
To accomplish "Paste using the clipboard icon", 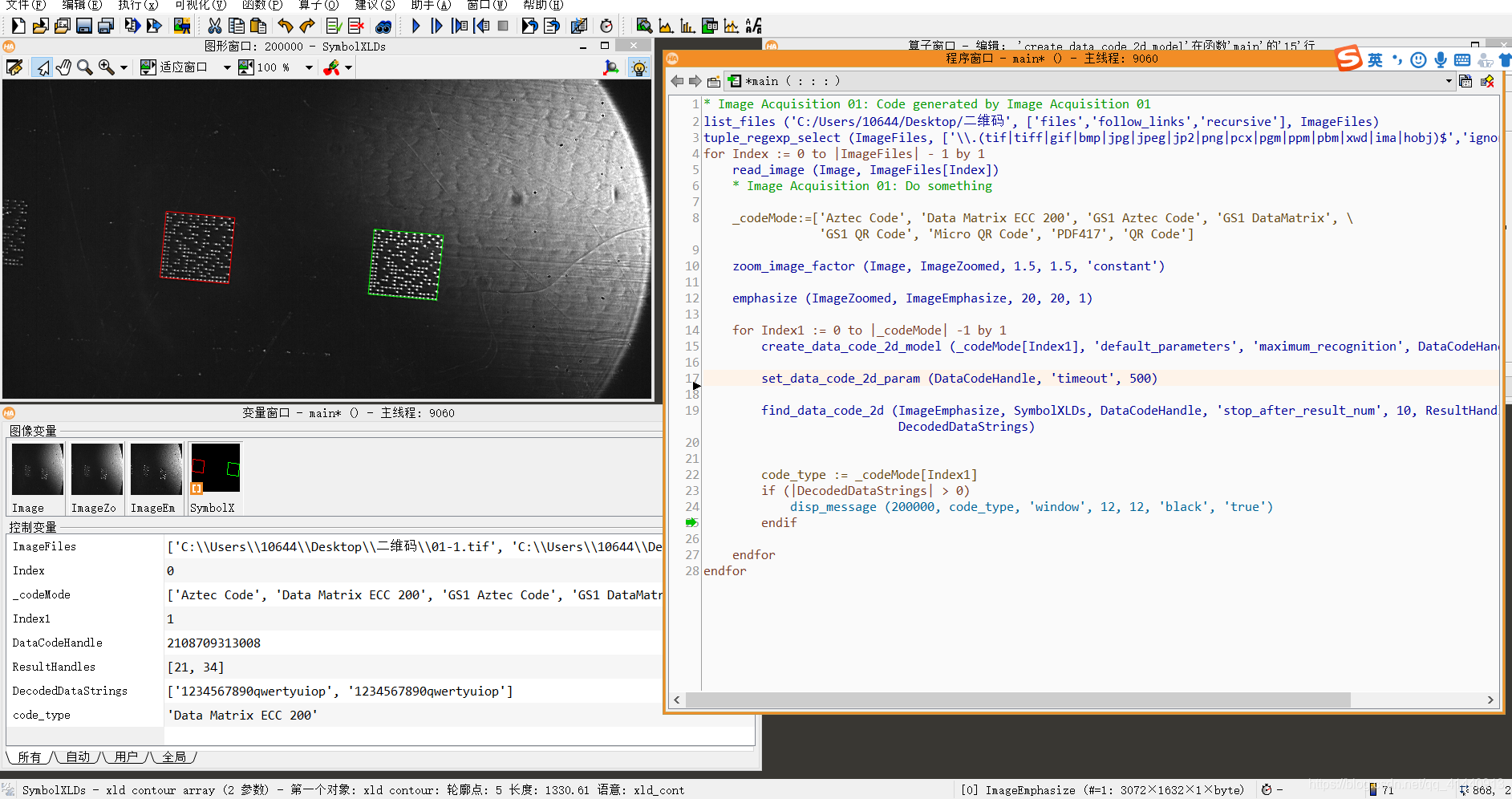I will (257, 26).
